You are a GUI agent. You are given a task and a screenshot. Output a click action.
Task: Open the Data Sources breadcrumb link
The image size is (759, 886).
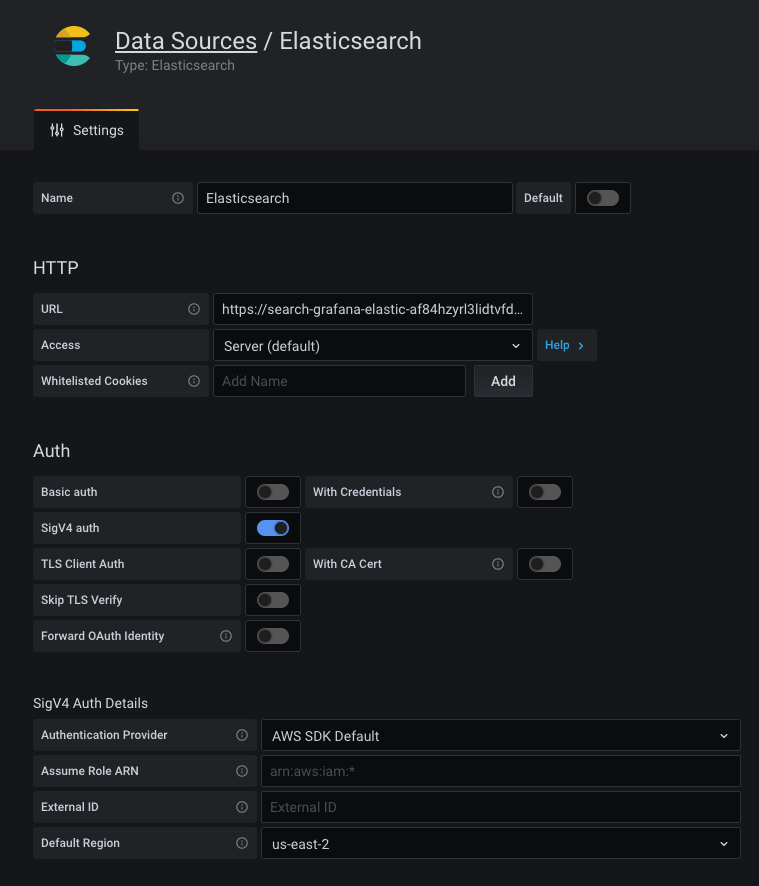pyautogui.click(x=186, y=41)
